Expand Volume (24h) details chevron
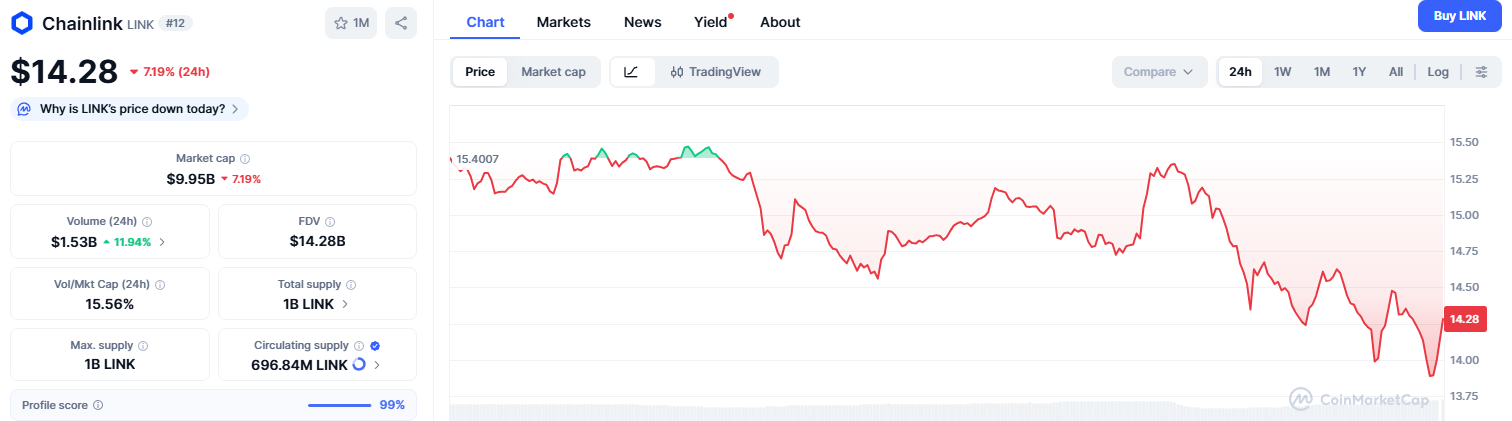The width and height of the screenshot is (1512, 421). click(162, 241)
